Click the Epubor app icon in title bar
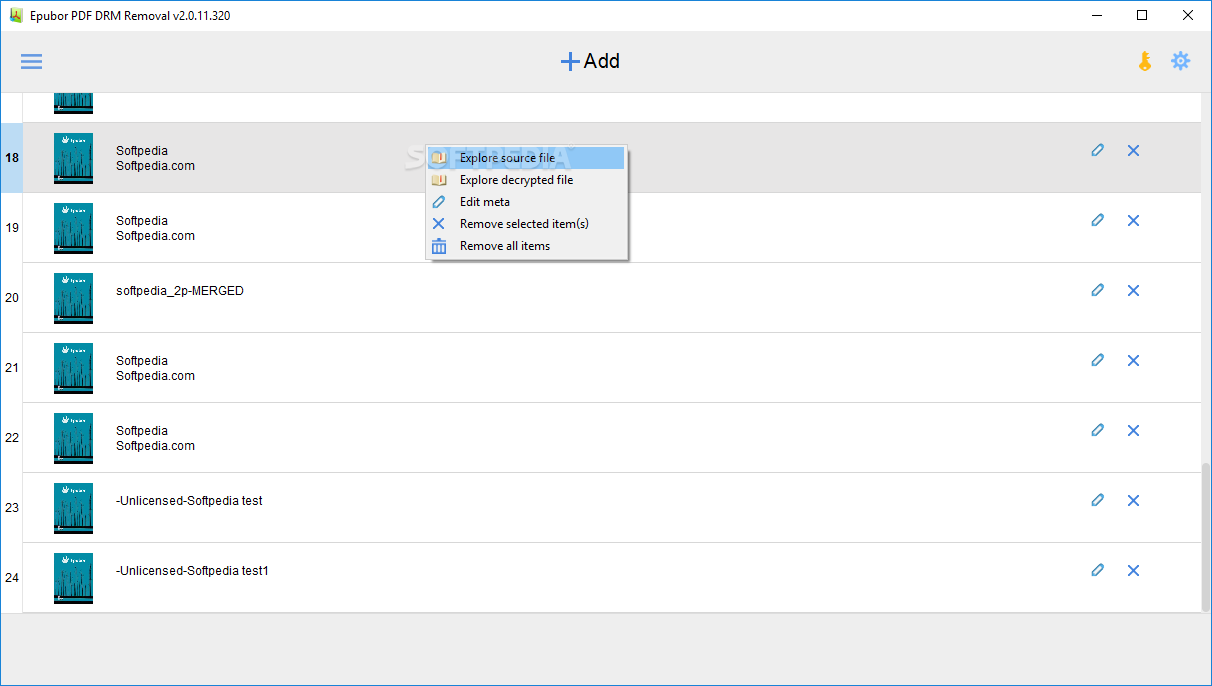The height and width of the screenshot is (686, 1212). click(x=16, y=15)
